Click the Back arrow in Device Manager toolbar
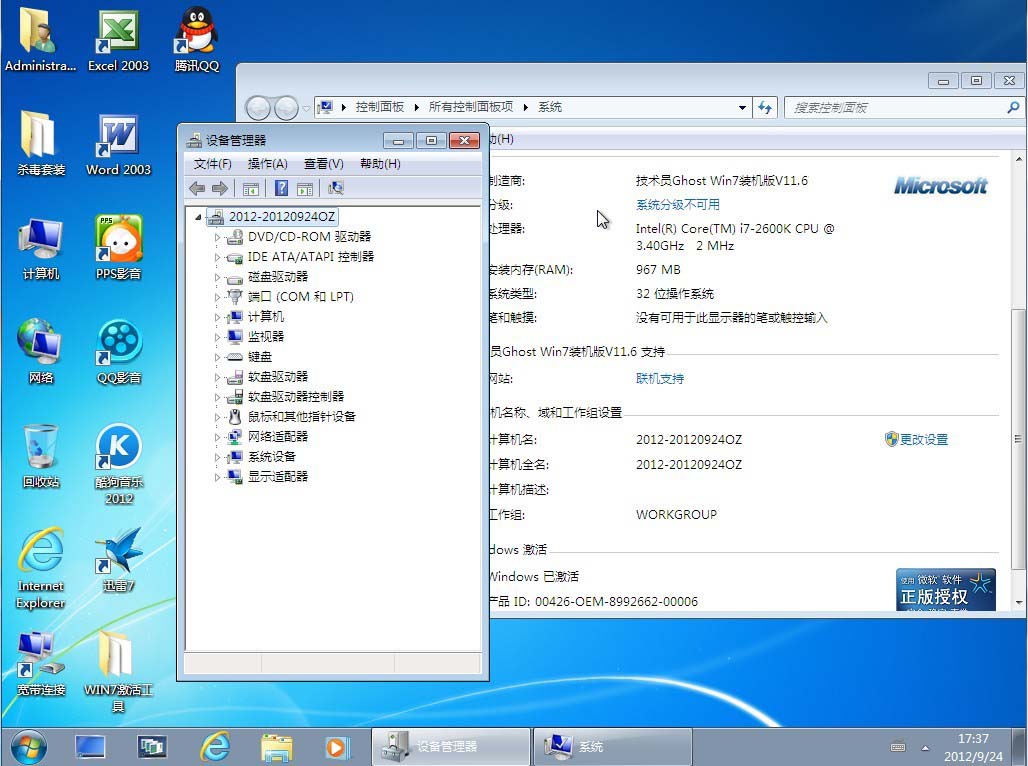 tap(197, 189)
